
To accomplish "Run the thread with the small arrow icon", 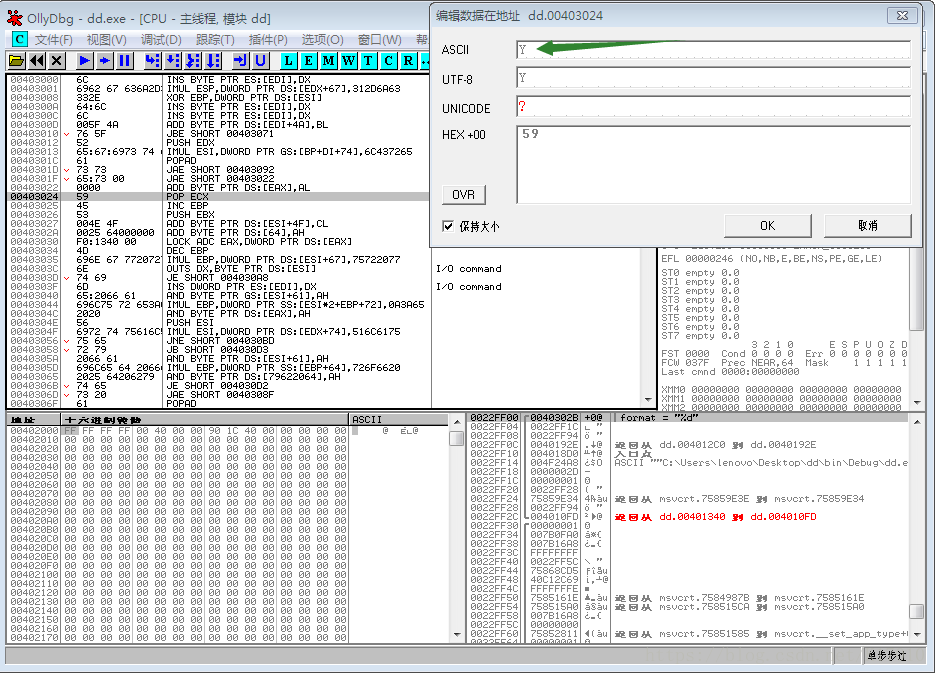I will coord(105,60).
